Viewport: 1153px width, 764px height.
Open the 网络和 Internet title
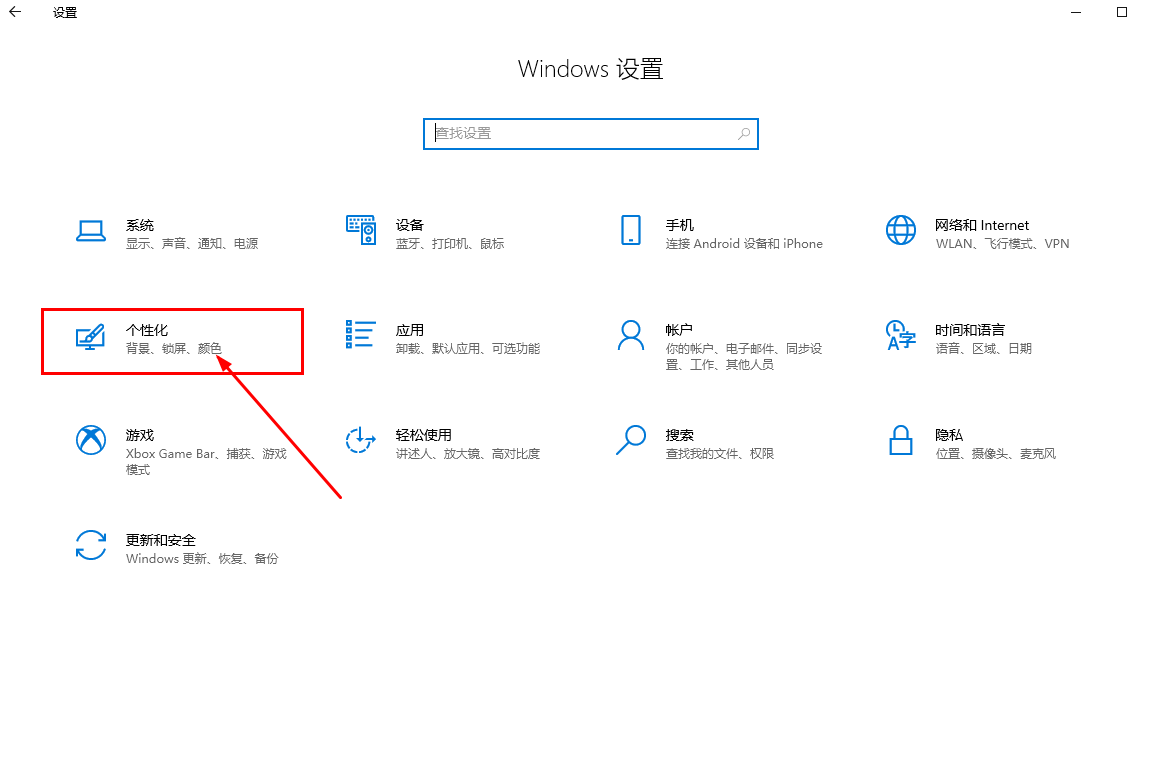(x=982, y=225)
